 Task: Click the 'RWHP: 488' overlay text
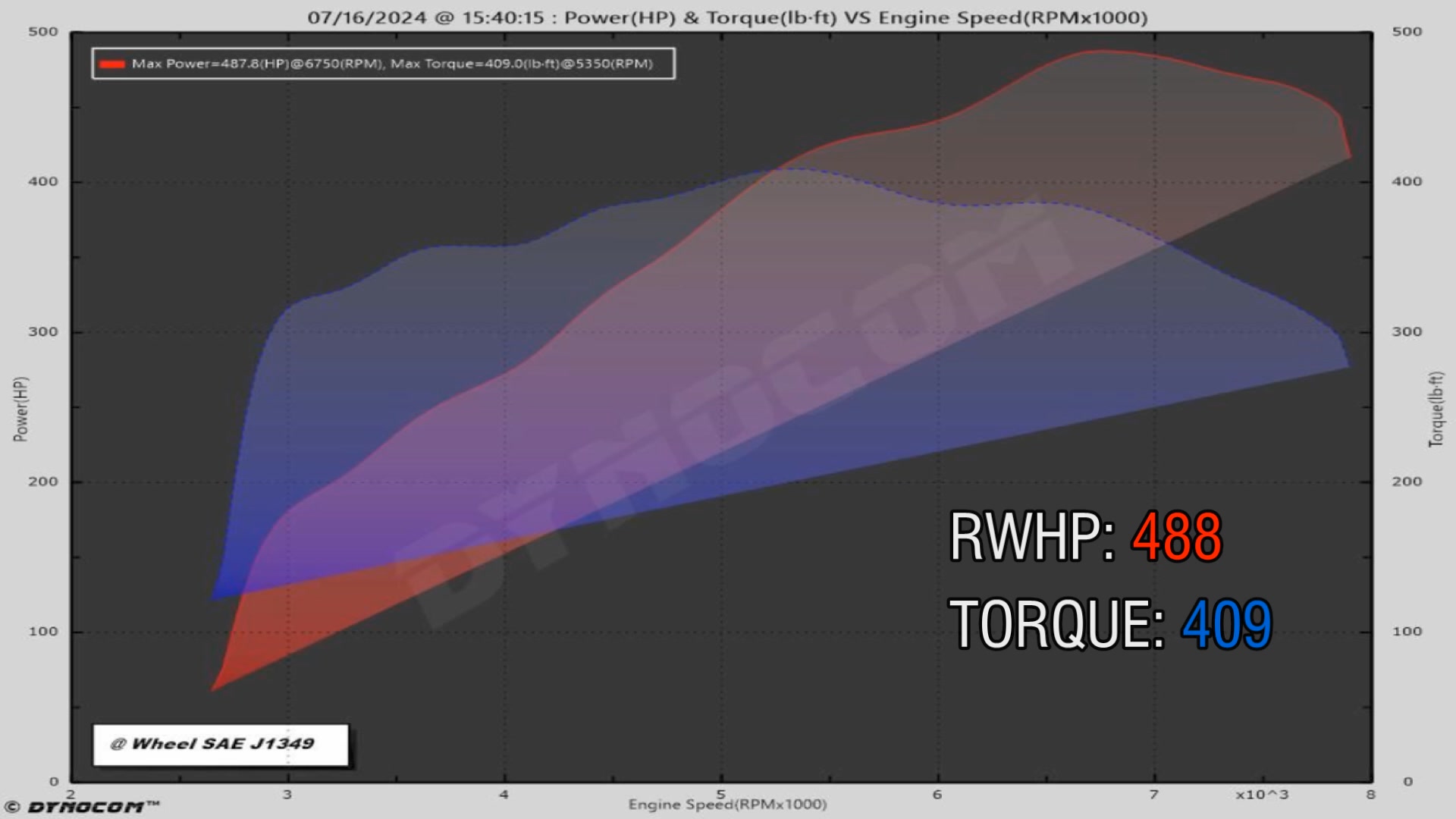1085,536
